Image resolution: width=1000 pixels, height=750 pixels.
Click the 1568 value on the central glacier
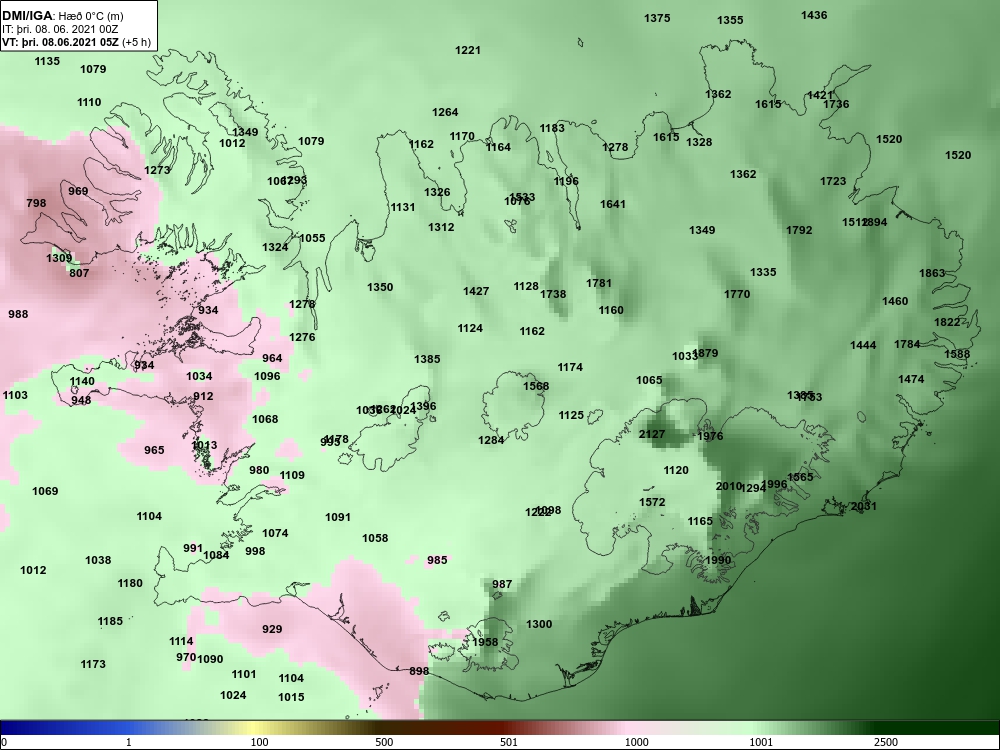pos(536,386)
